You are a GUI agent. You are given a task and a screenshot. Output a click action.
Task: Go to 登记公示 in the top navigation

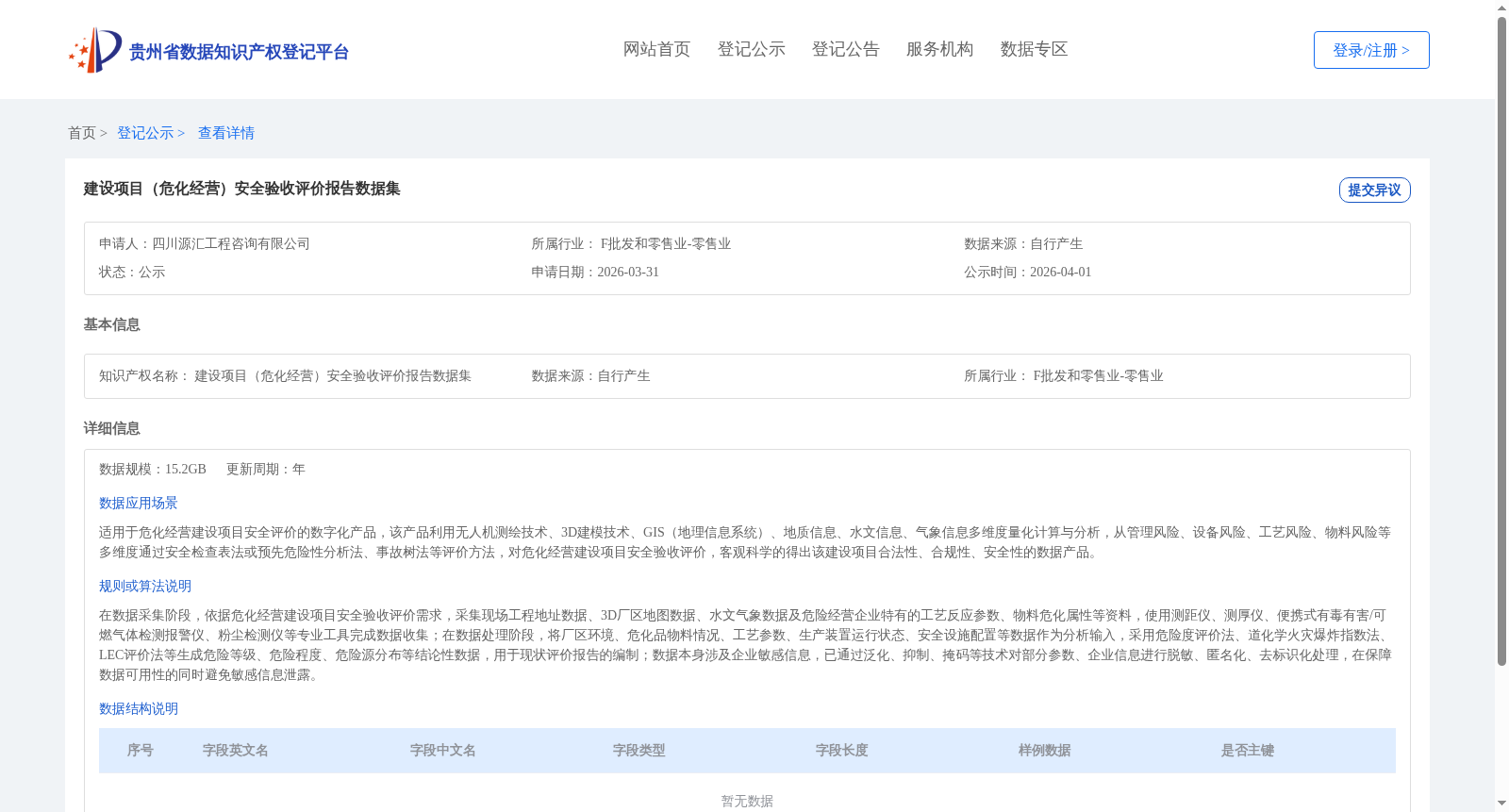pyautogui.click(x=751, y=49)
